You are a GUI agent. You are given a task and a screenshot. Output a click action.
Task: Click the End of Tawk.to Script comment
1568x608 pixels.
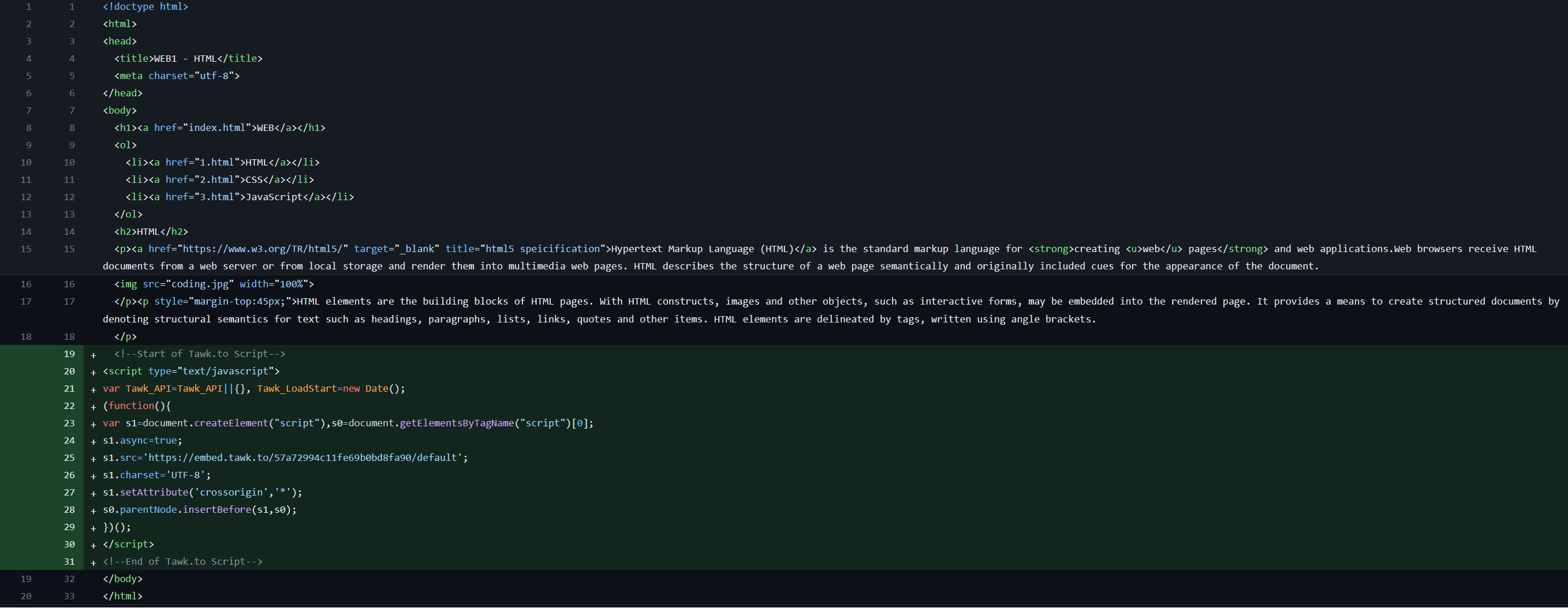click(182, 562)
